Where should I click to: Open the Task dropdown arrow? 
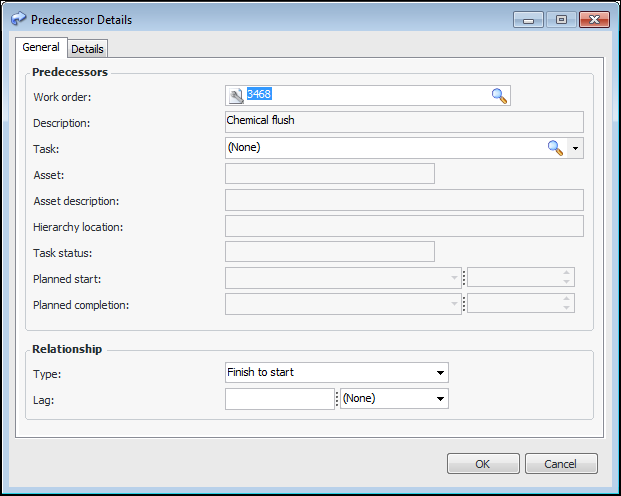click(575, 149)
